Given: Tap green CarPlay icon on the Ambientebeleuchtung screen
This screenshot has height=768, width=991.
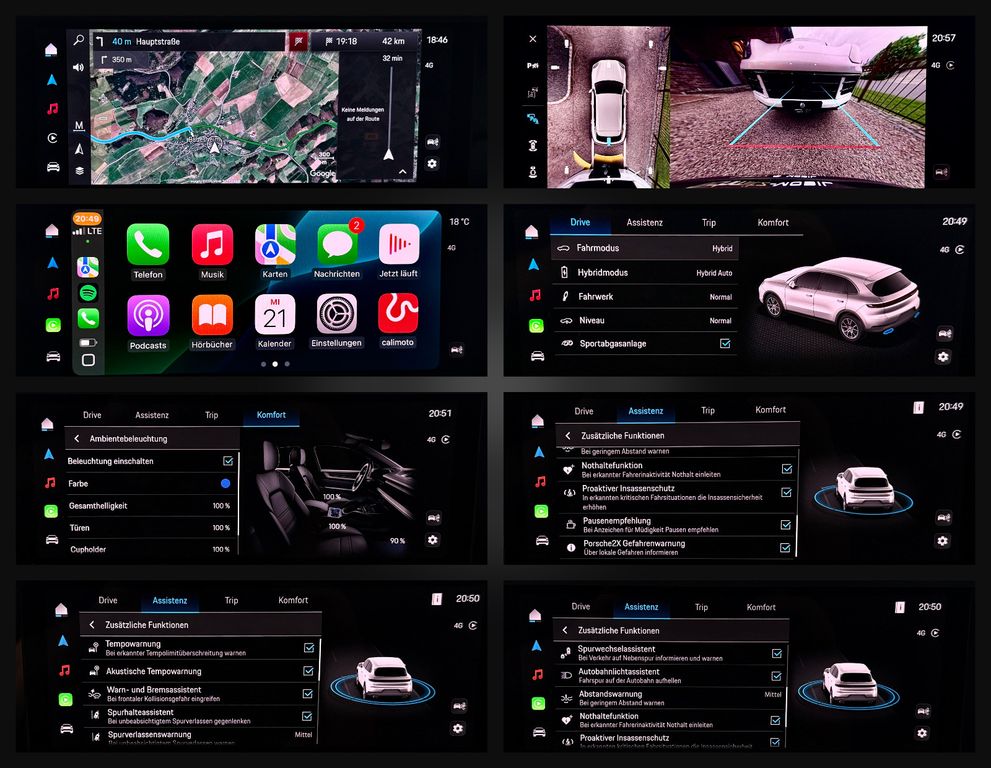Looking at the screenshot, I should [51, 511].
